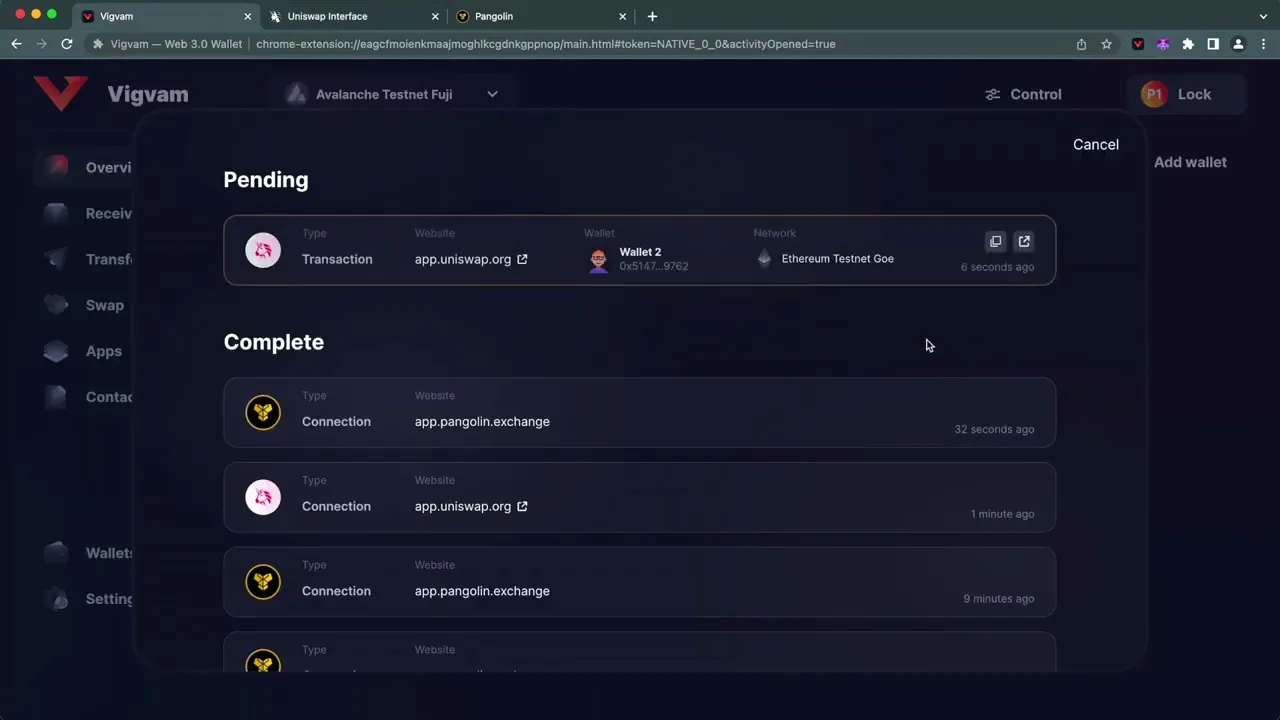Go back in browser history
The width and height of the screenshot is (1280, 720).
coord(16,44)
